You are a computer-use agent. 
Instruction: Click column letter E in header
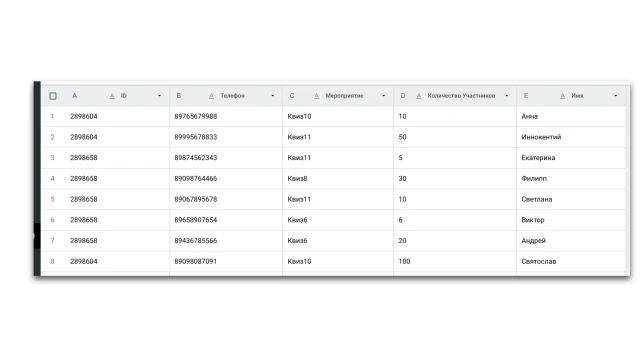point(526,96)
